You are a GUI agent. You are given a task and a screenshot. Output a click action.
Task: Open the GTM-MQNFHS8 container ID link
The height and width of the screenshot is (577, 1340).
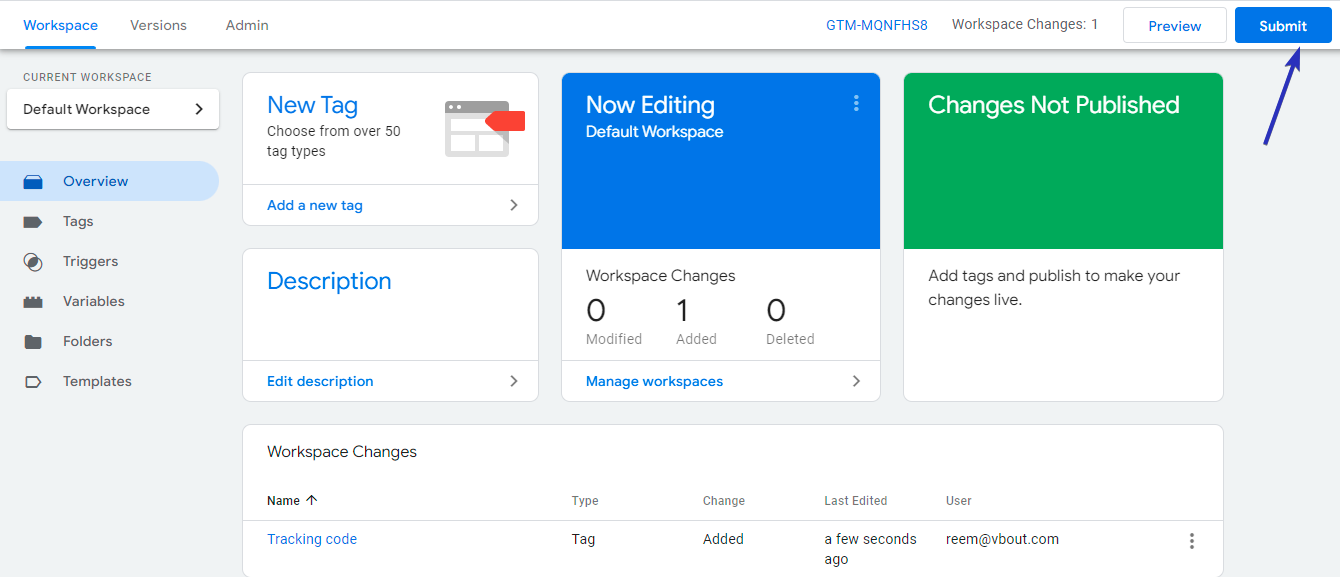pos(877,25)
